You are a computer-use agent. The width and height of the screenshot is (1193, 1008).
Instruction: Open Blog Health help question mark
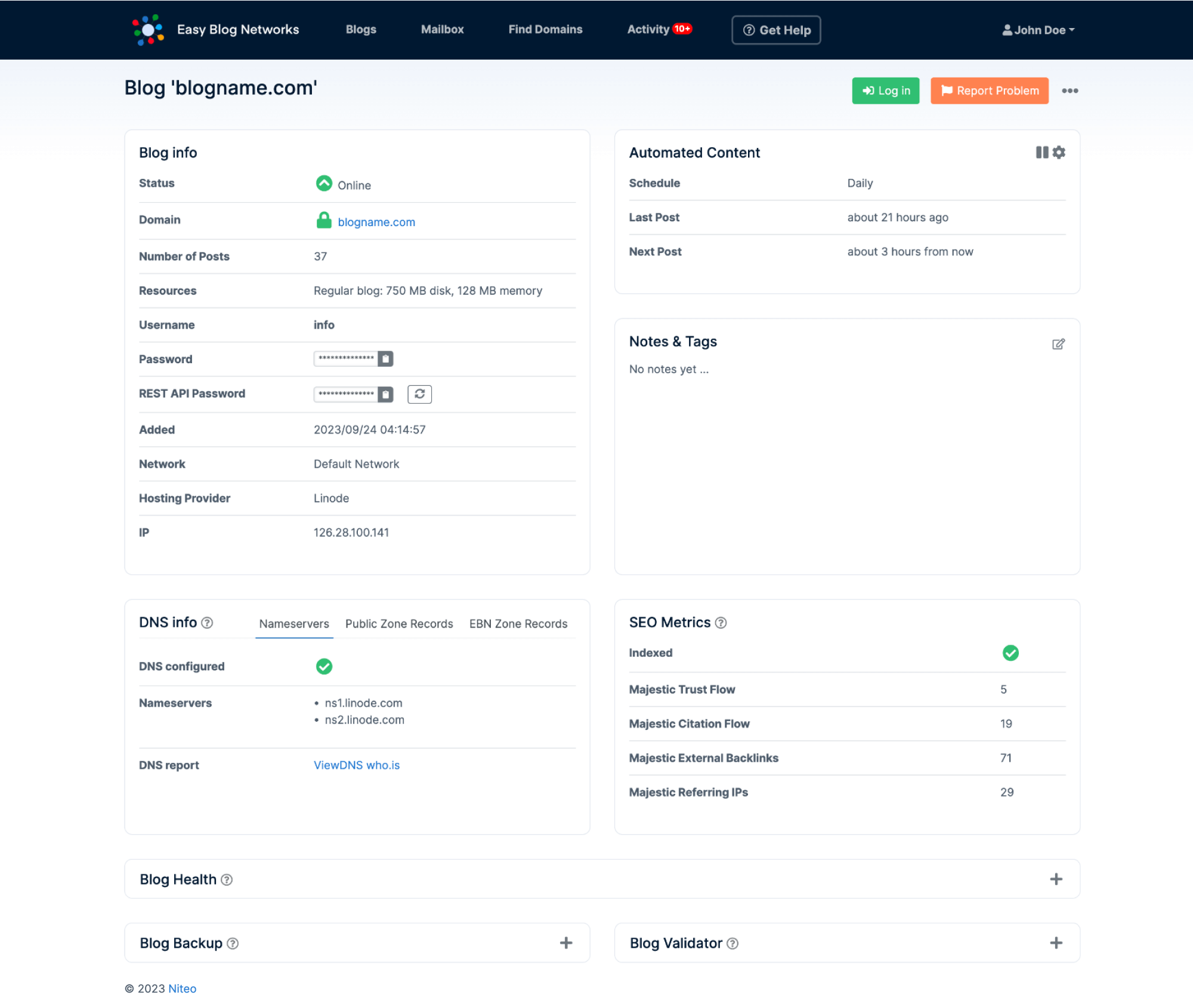(x=227, y=880)
